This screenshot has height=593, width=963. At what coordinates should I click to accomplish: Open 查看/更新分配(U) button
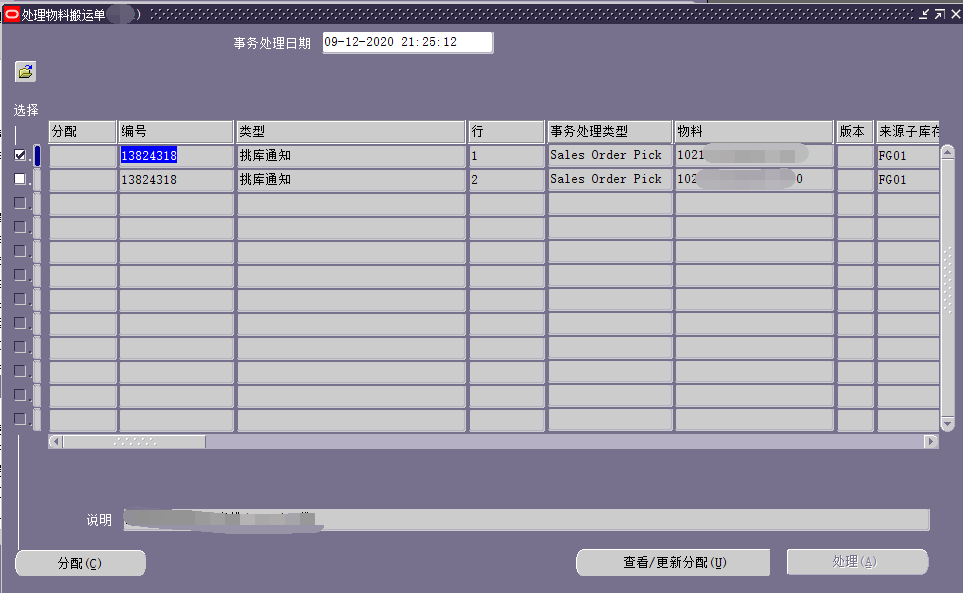673,562
